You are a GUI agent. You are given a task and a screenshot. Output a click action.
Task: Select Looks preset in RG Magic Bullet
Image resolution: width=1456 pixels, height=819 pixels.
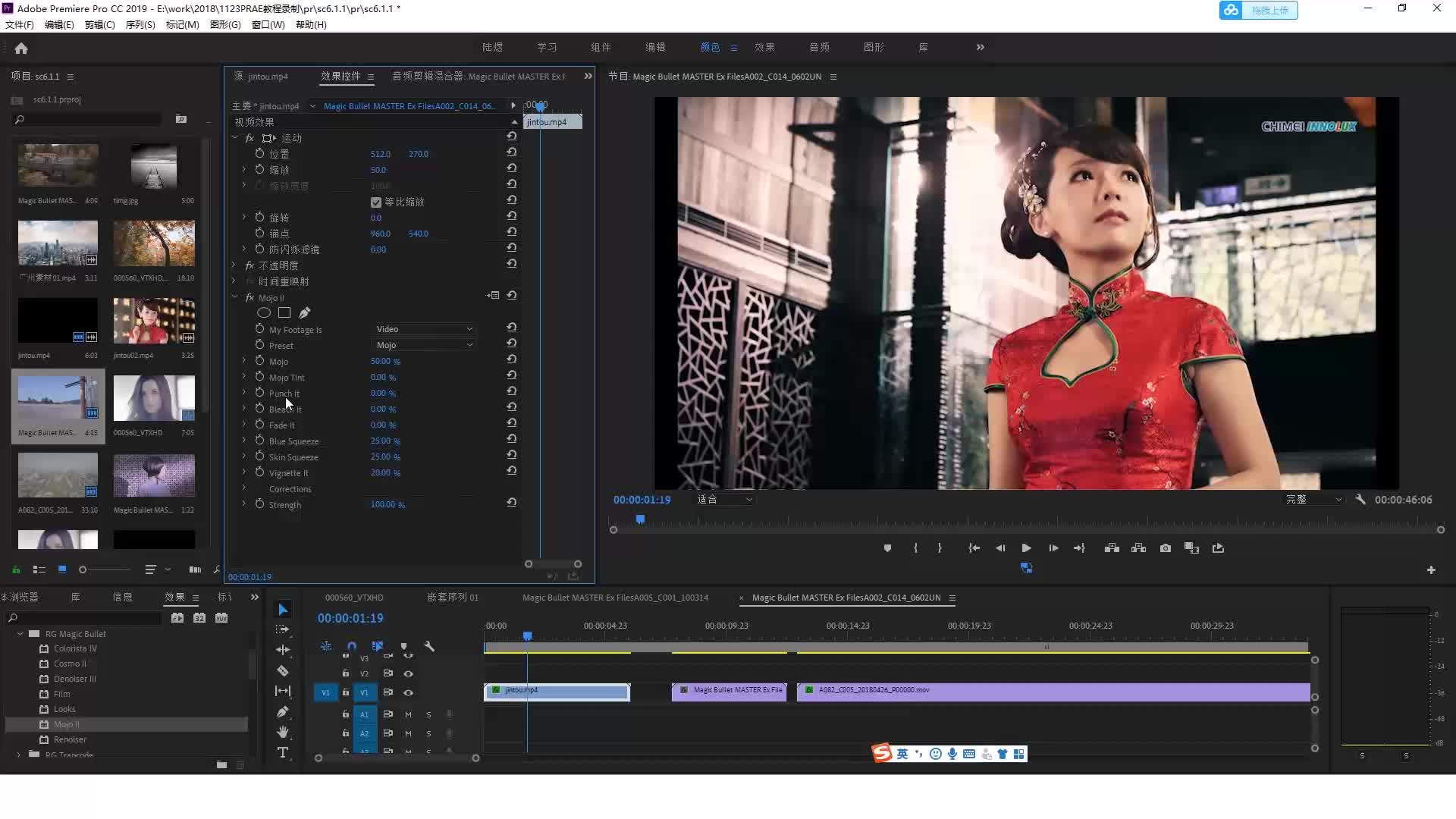(64, 709)
